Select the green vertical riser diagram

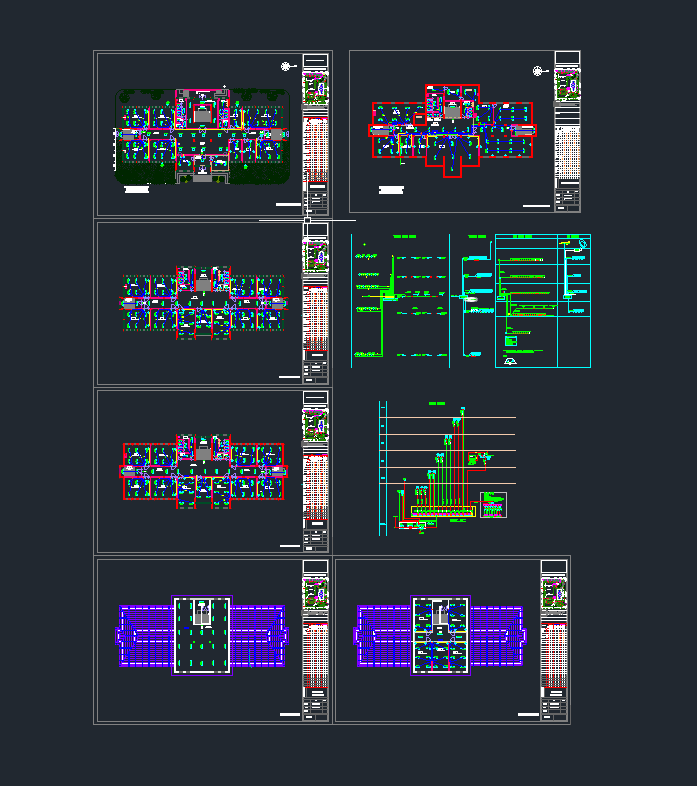coord(400,301)
